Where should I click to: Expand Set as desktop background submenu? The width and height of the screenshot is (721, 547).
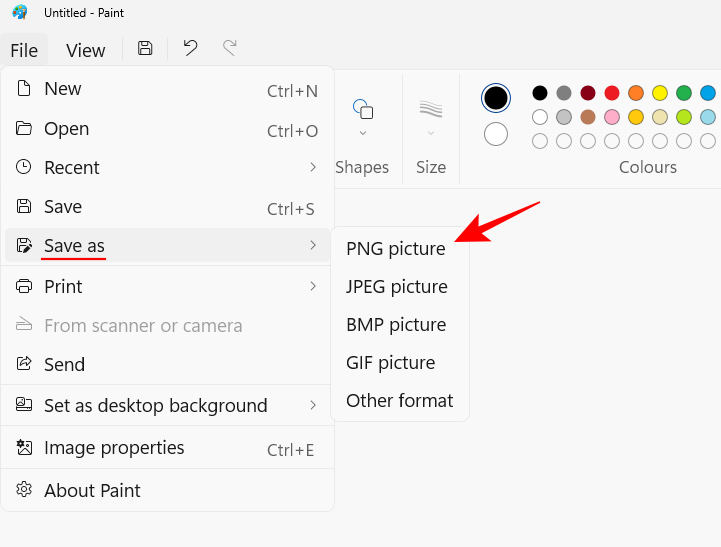click(x=313, y=405)
